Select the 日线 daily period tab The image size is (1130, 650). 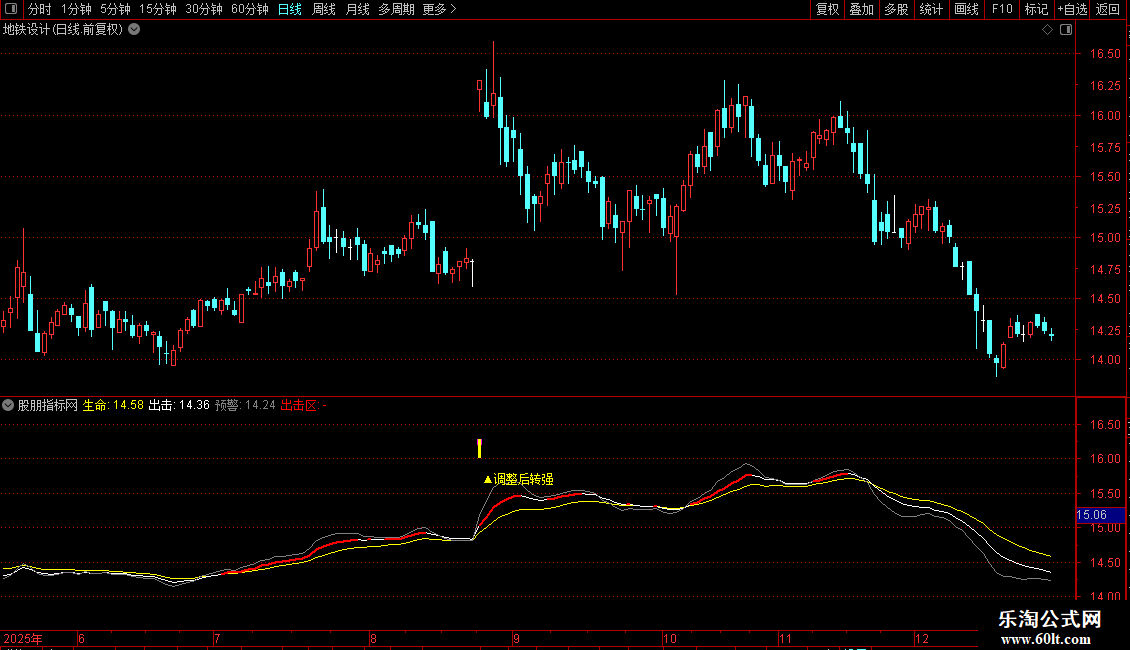(290, 9)
